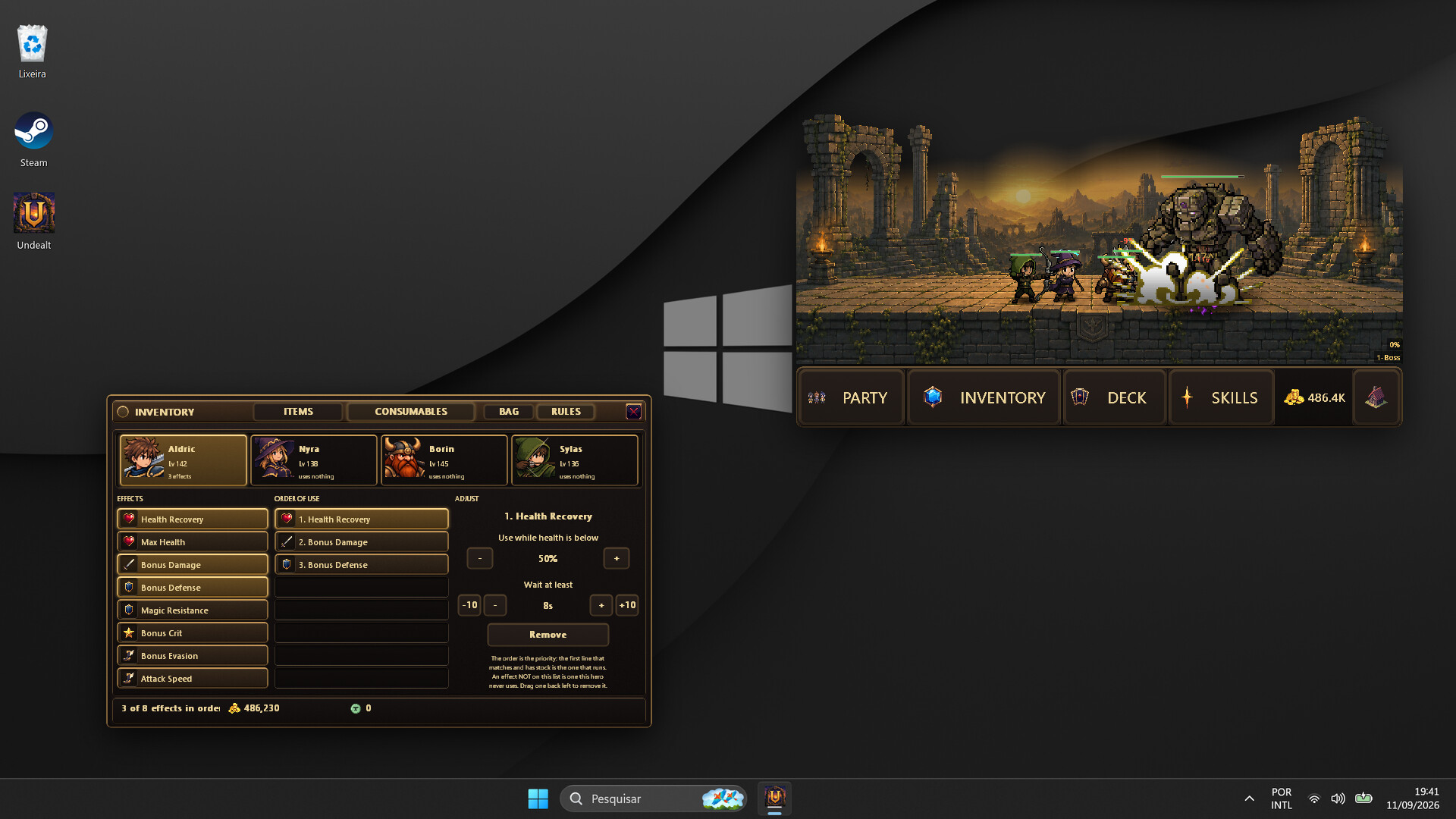Click the Undealt taskbar icon
Image resolution: width=1456 pixels, height=819 pixels.
774,799
